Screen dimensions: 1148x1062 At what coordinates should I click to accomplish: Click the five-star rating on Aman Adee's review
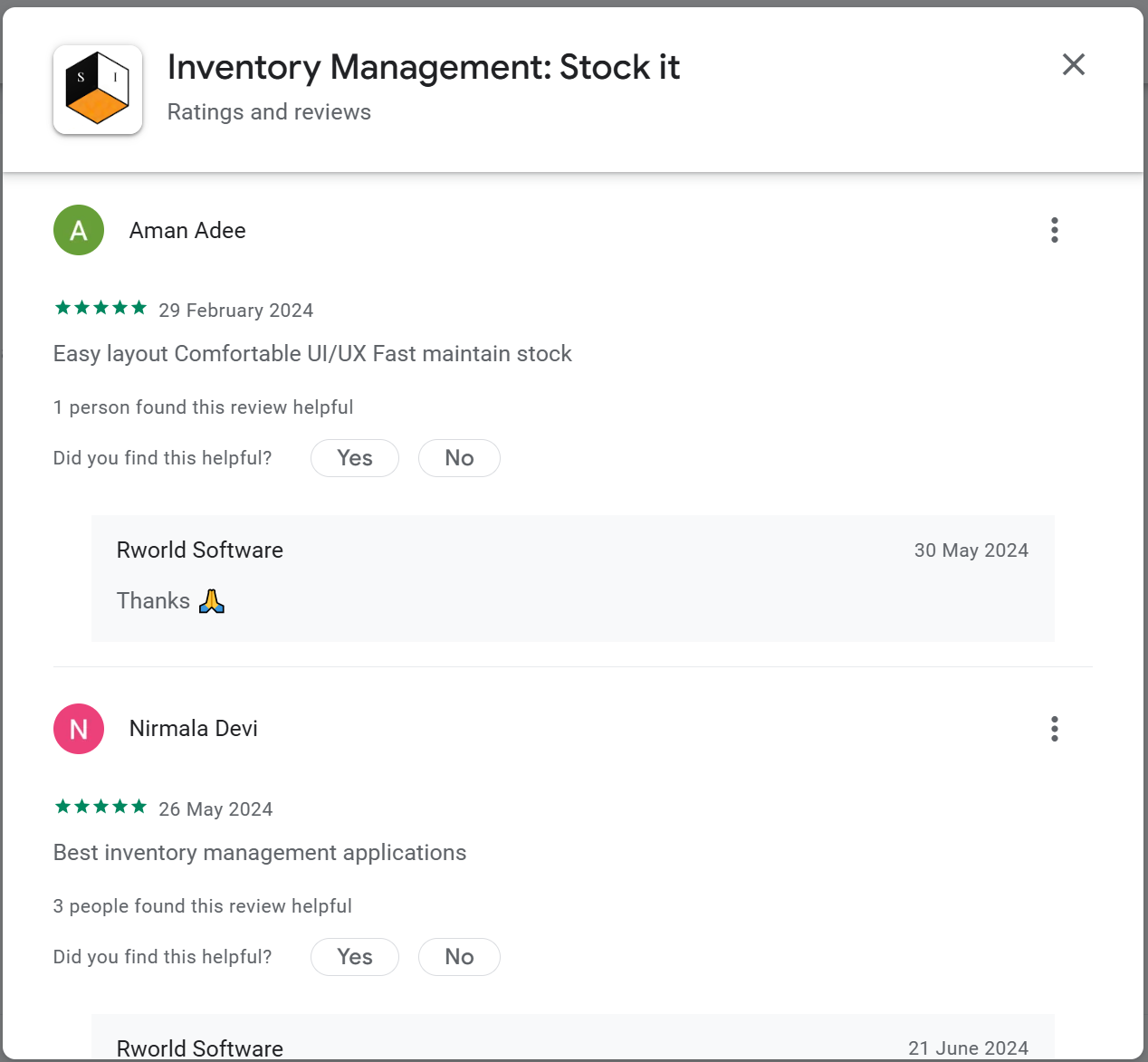100,308
